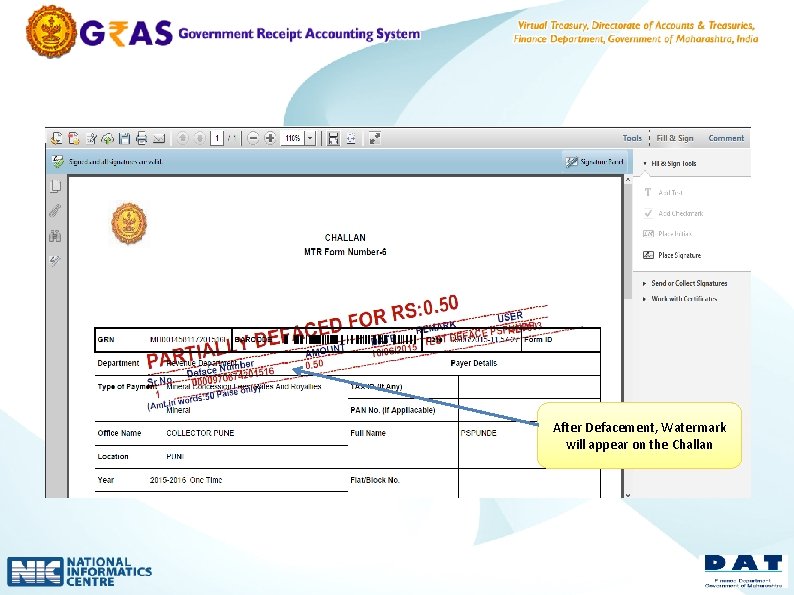This screenshot has width=794, height=595.
Task: Open the zoom level dropdown arrow
Action: pos(310,138)
